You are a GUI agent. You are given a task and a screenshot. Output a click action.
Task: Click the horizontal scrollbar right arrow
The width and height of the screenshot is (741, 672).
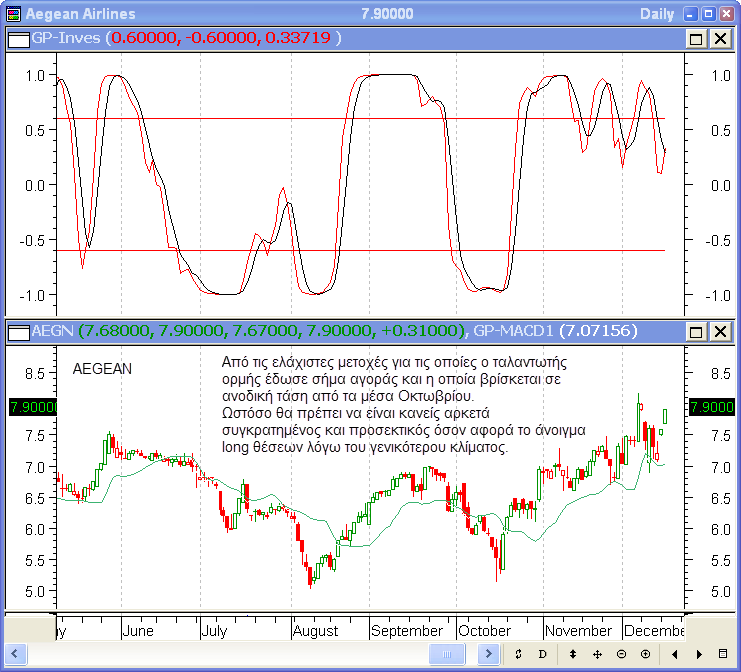pyautogui.click(x=489, y=654)
